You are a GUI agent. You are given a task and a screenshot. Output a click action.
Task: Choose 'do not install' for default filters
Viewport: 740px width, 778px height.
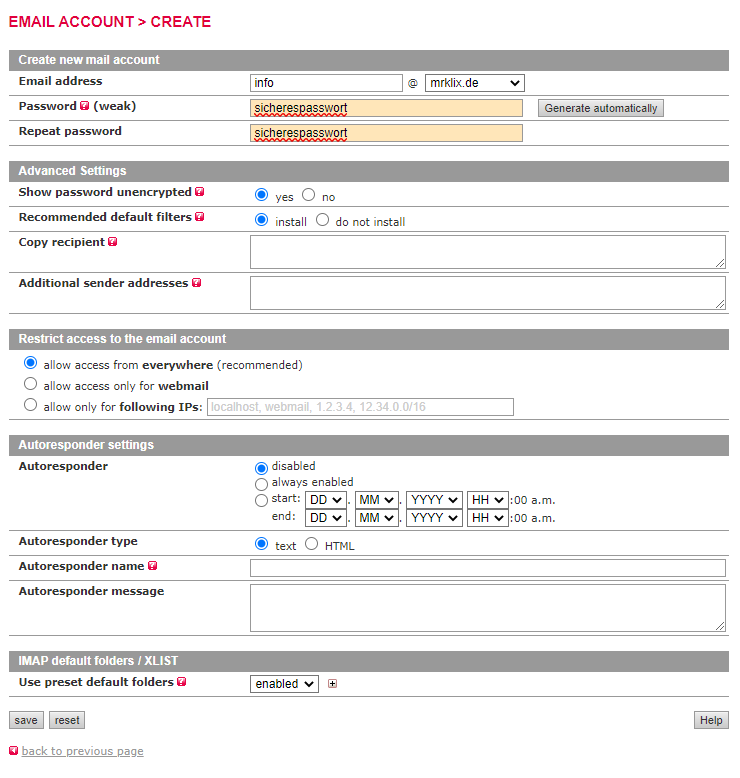[x=322, y=219]
